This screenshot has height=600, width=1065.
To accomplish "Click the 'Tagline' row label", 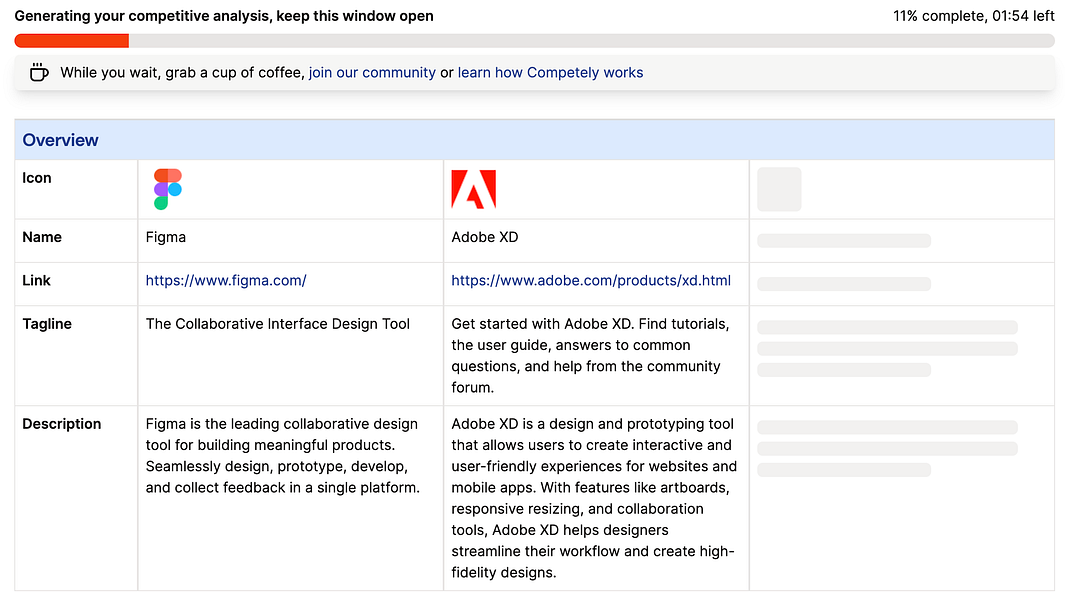I will point(47,324).
